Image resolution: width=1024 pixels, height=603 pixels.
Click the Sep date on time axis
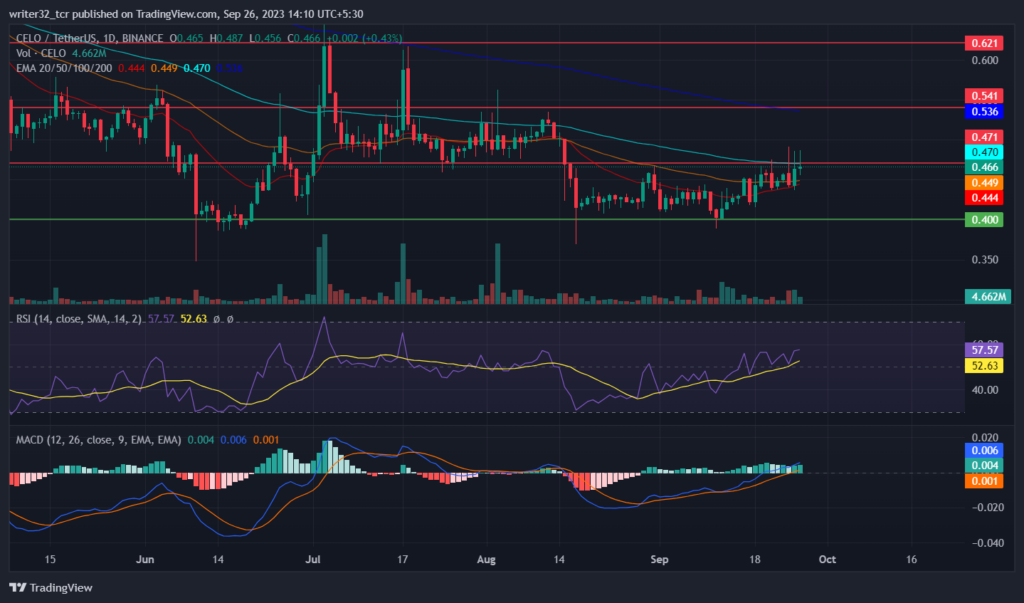660,559
